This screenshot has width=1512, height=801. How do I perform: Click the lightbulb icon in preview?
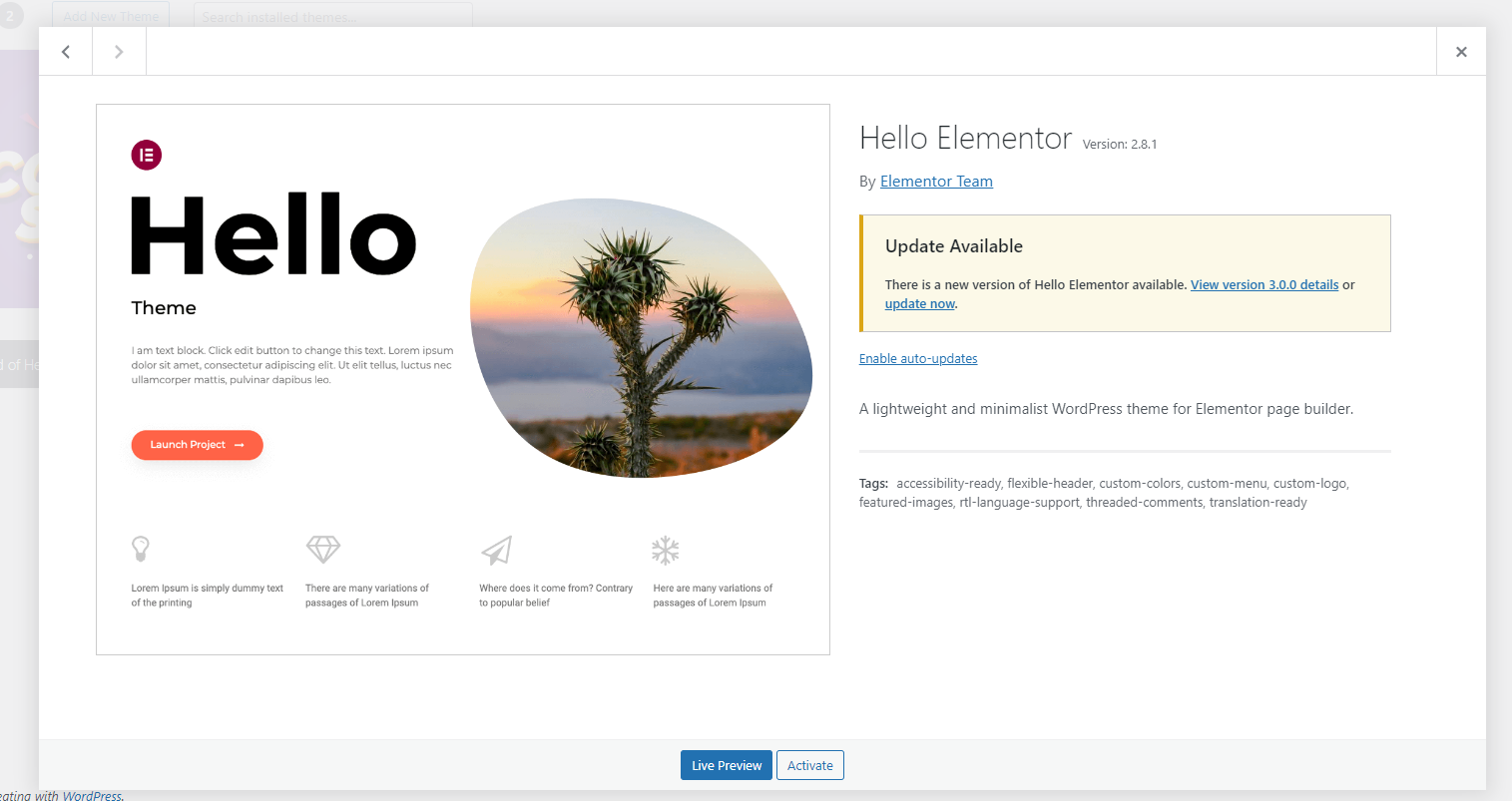(x=141, y=549)
